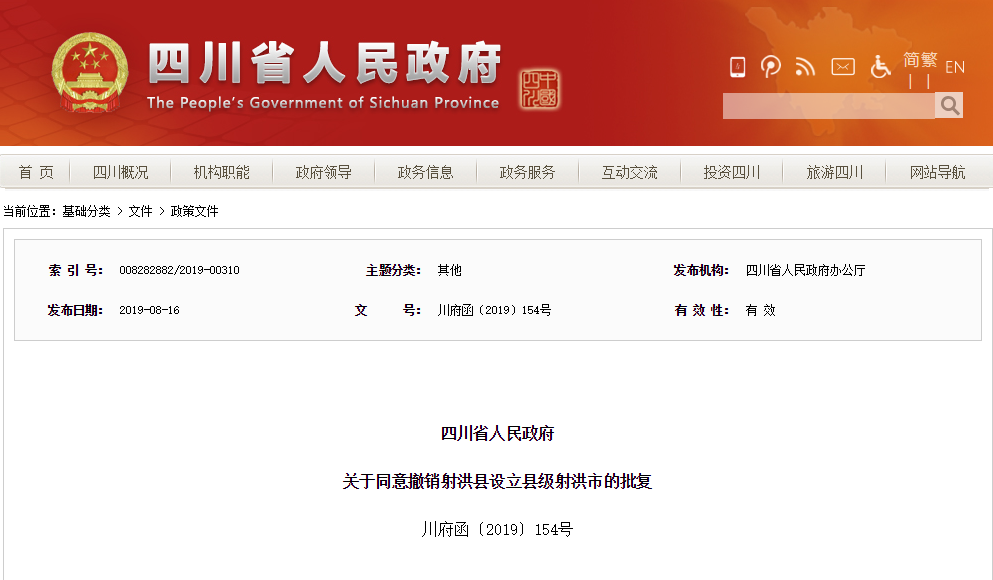Open the 四川概况 menu item
This screenshot has width=993, height=580.
[120, 172]
